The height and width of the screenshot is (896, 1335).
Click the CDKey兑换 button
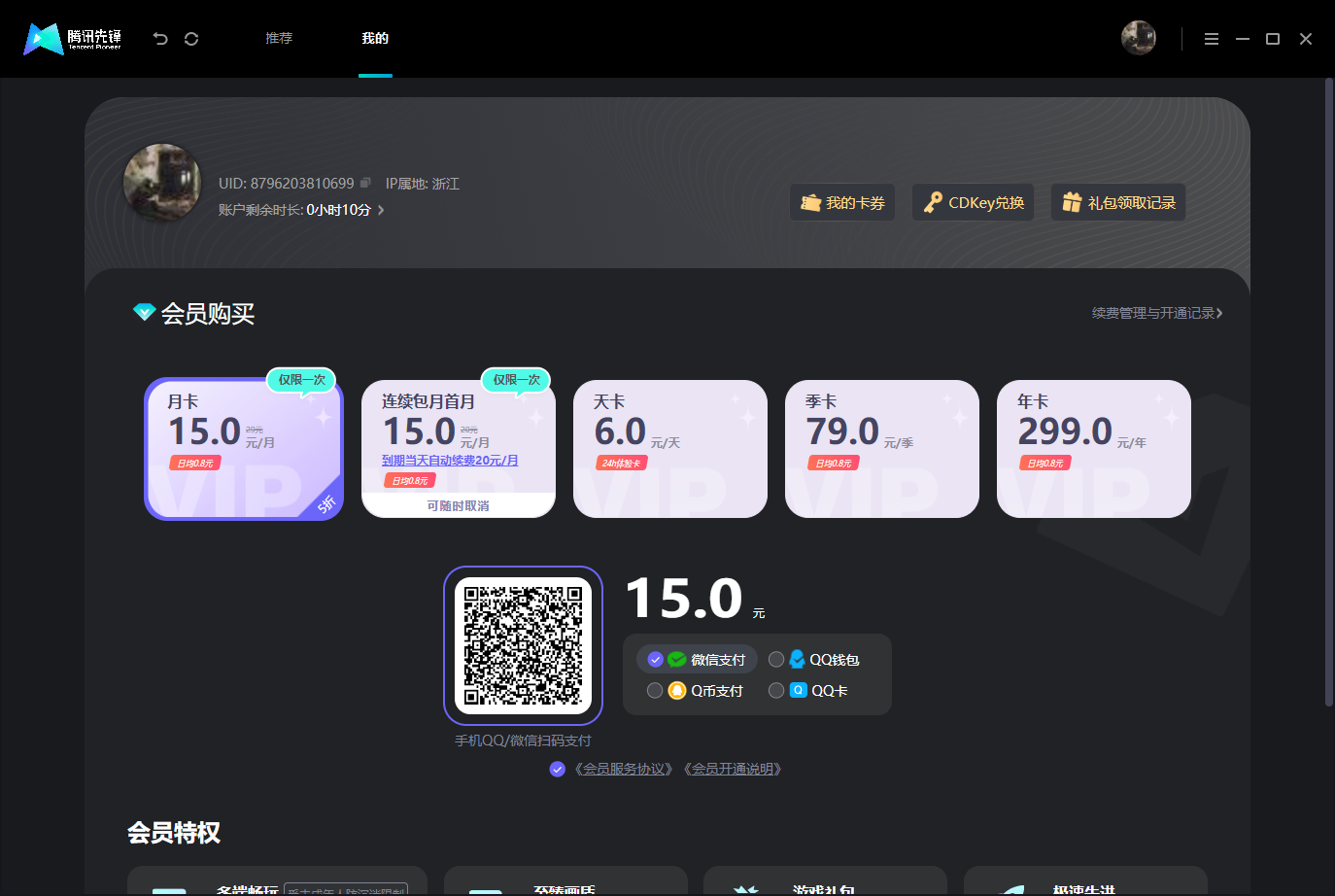(x=973, y=201)
